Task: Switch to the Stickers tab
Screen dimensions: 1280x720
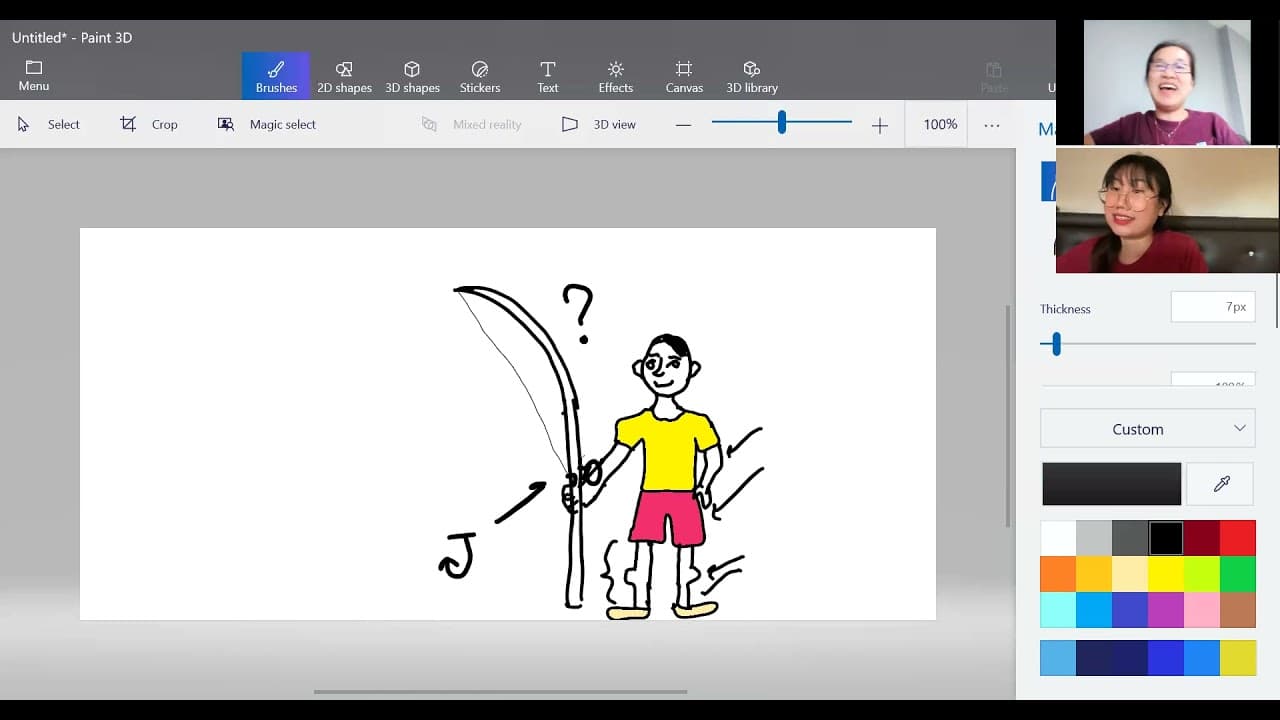Action: coord(480,76)
